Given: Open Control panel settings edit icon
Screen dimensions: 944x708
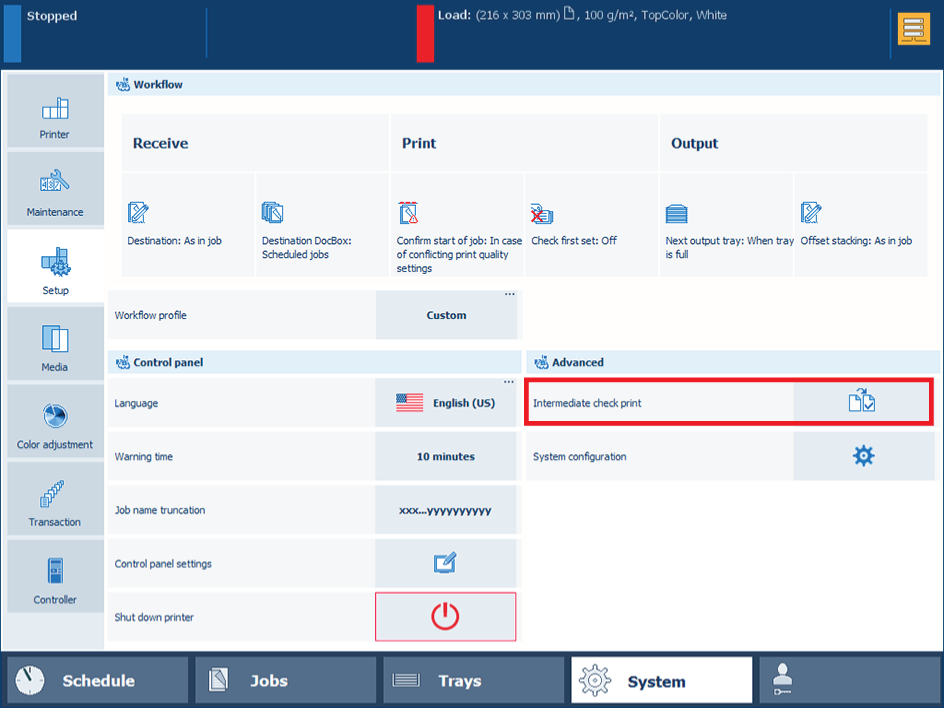Looking at the screenshot, I should coord(445,563).
